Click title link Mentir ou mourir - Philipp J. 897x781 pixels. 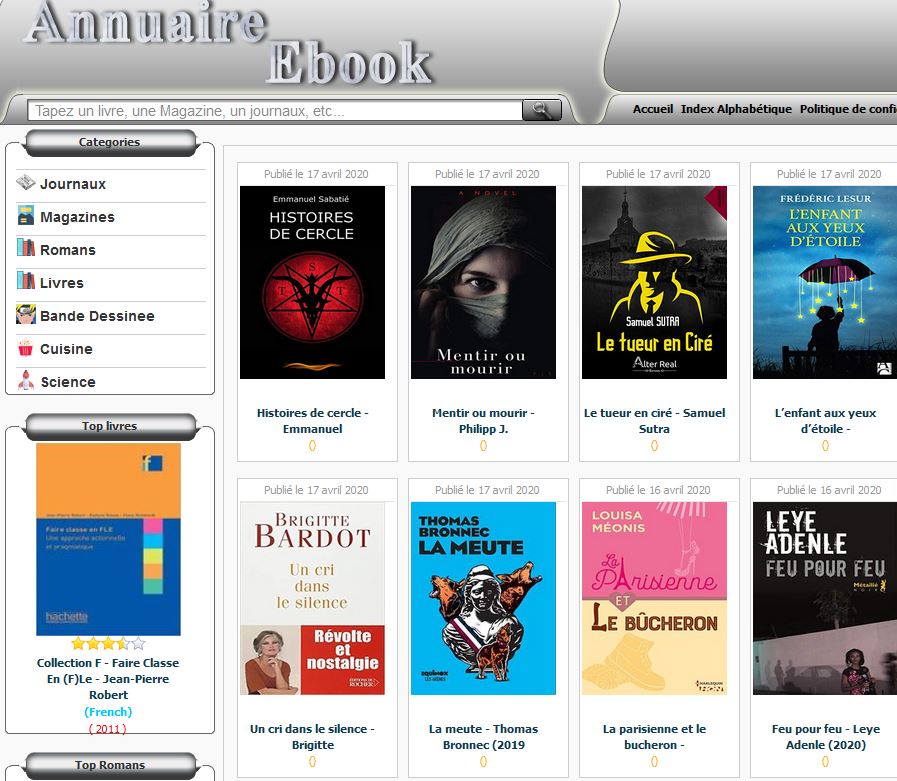pos(483,421)
